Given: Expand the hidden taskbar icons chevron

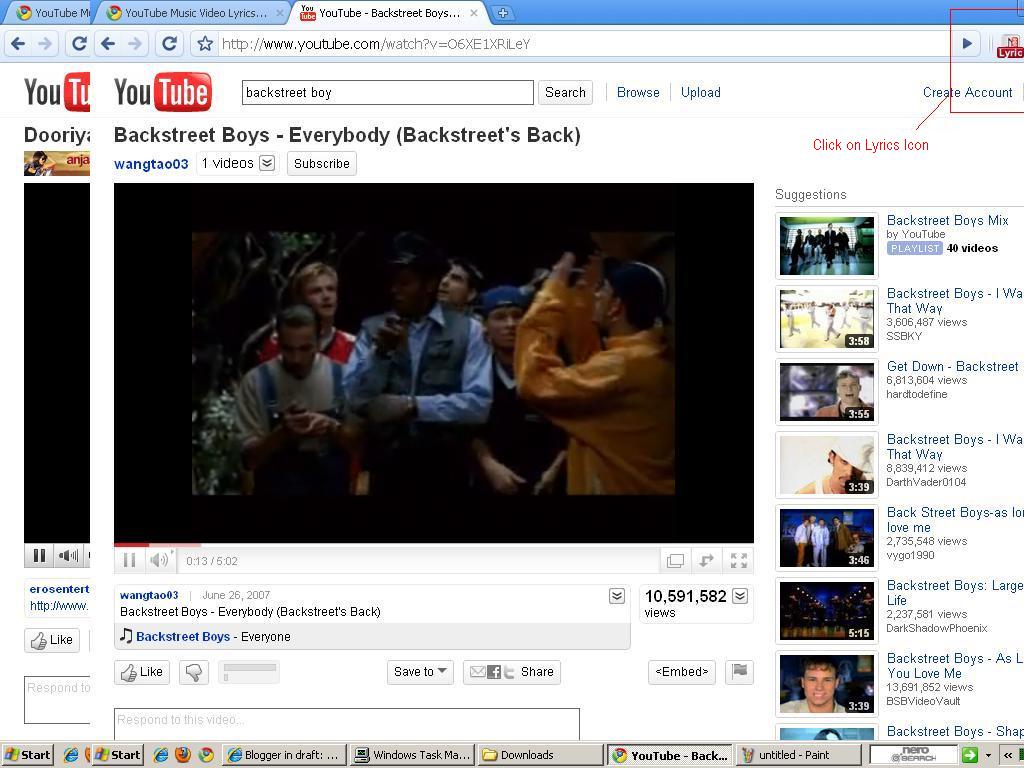Looking at the screenshot, I should (1008, 755).
